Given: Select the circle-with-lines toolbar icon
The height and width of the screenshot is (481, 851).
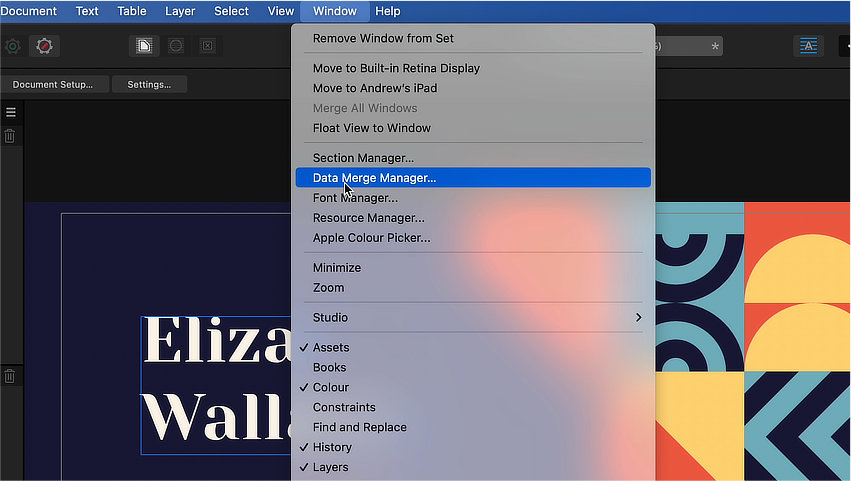Looking at the screenshot, I should pyautogui.click(x=176, y=46).
